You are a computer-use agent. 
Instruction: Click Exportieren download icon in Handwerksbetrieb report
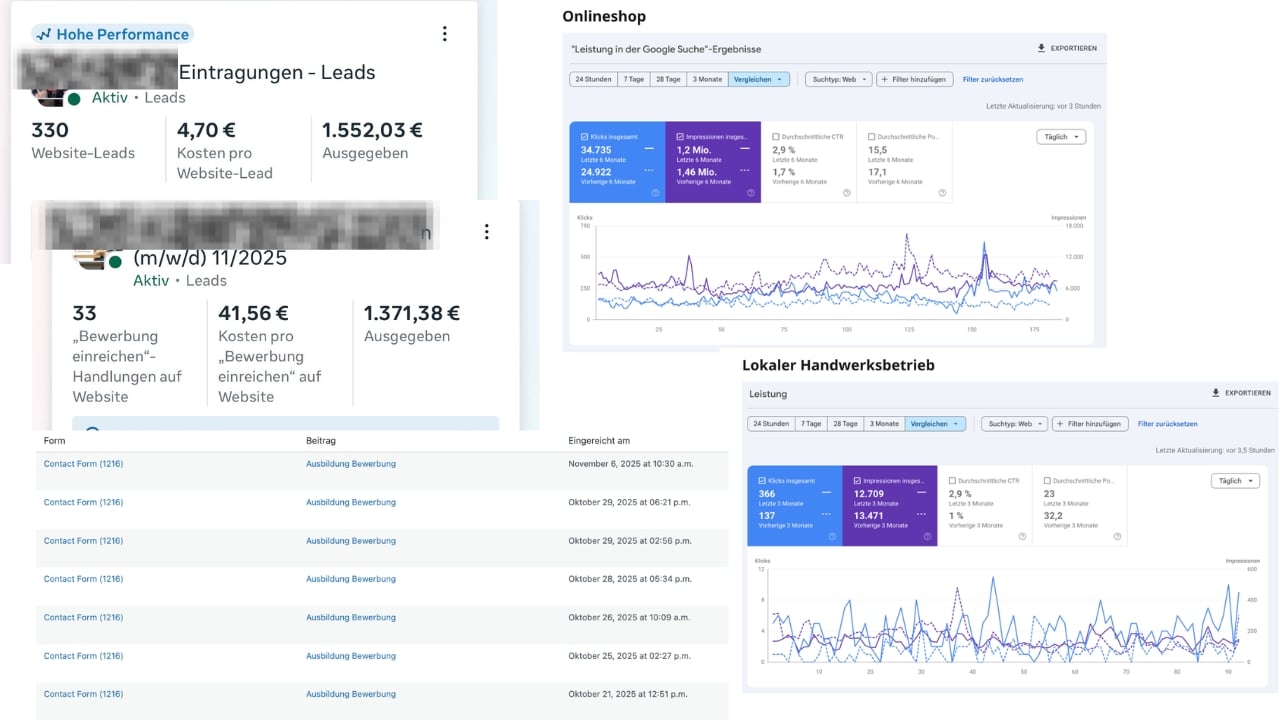tap(1215, 393)
